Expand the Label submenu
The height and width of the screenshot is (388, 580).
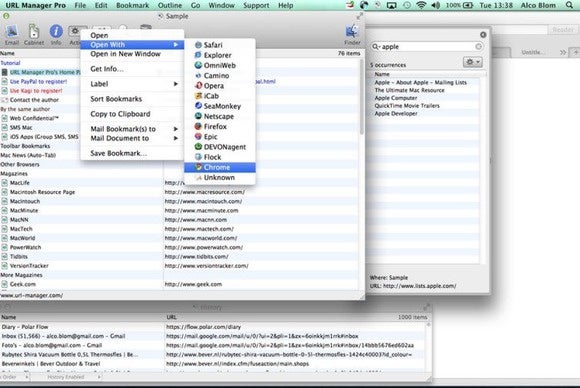tap(132, 84)
